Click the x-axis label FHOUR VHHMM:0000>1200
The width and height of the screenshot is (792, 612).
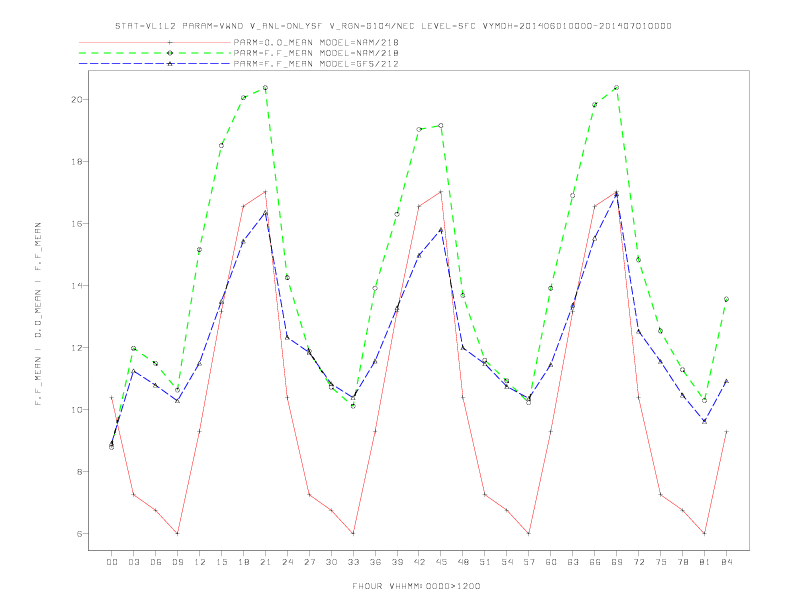(x=416, y=586)
